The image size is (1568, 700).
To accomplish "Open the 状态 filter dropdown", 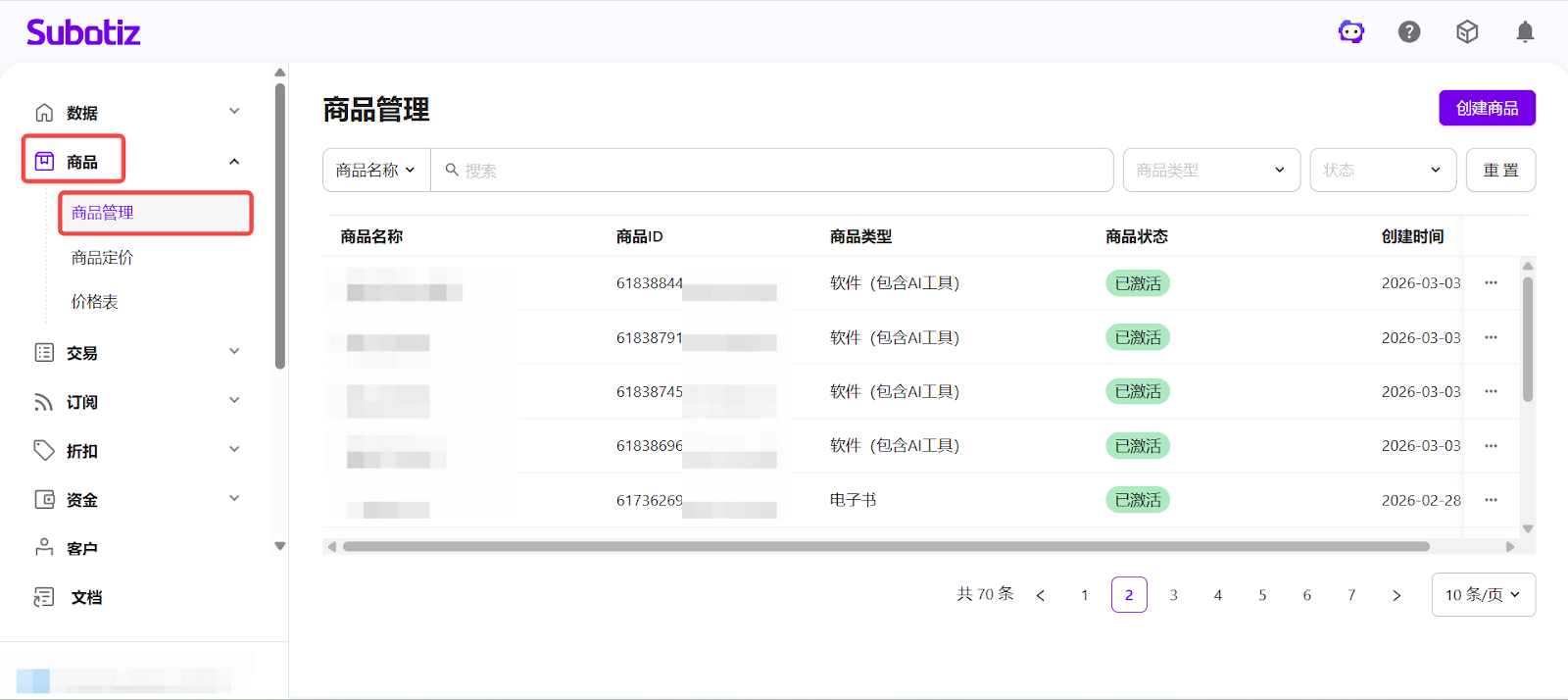I will click(1383, 171).
